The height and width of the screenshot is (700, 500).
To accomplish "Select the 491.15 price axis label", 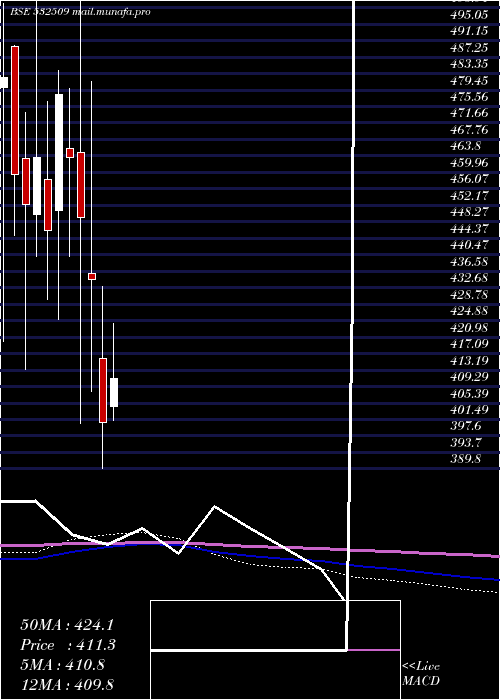I will [x=469, y=31].
